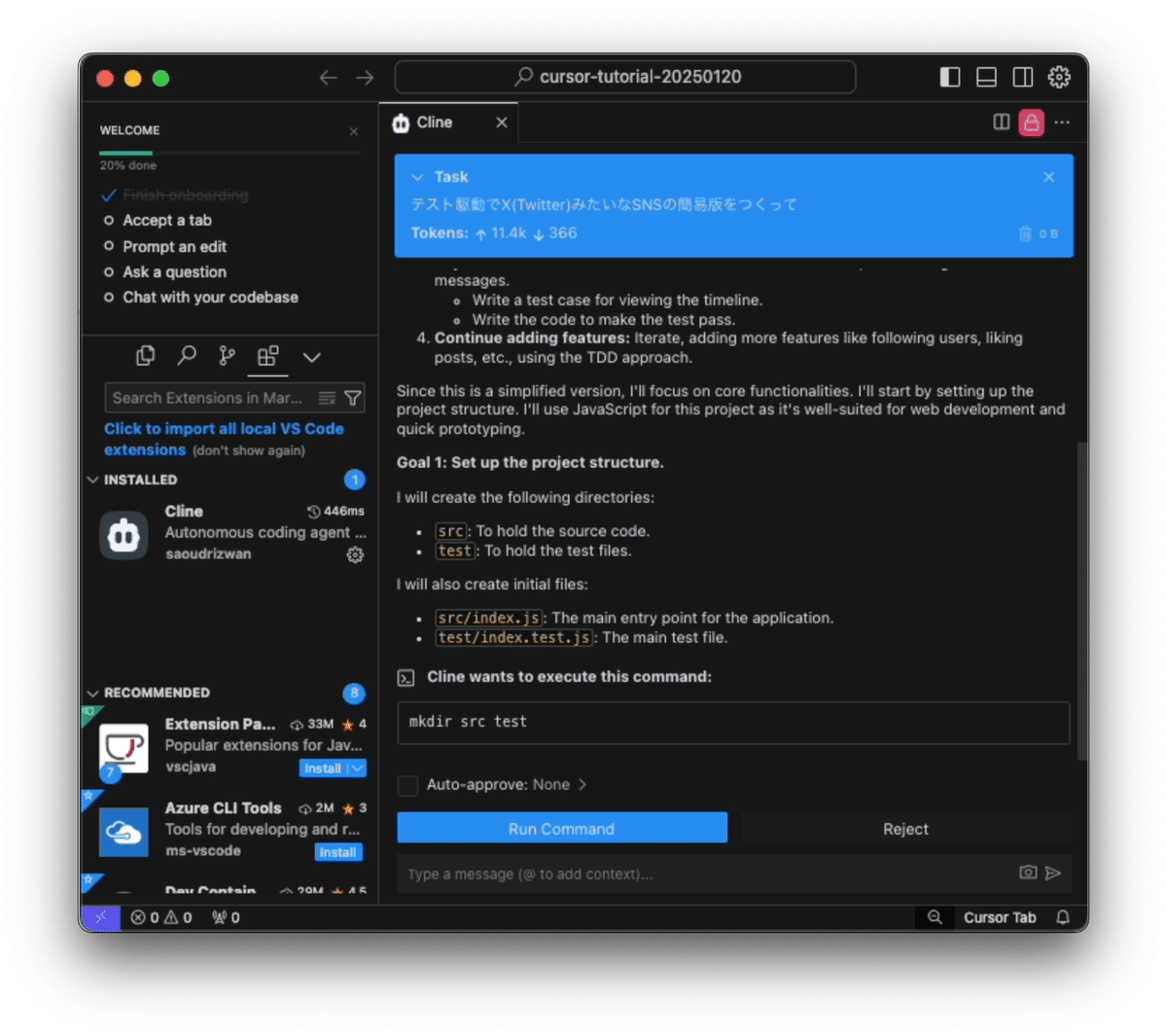
Task: Open the Source Control view
Action: pyautogui.click(x=228, y=356)
